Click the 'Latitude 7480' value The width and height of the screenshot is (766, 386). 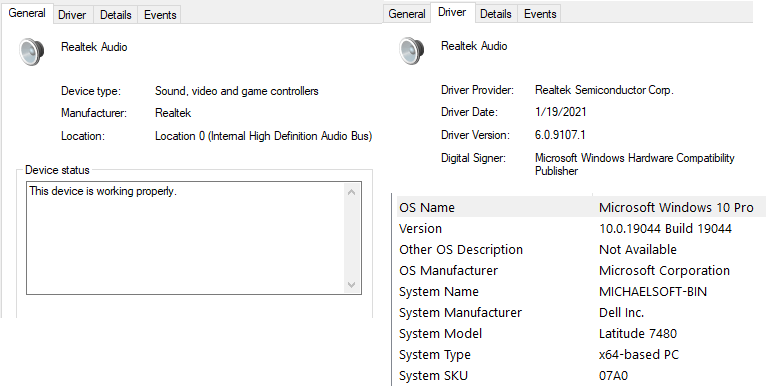click(x=638, y=333)
